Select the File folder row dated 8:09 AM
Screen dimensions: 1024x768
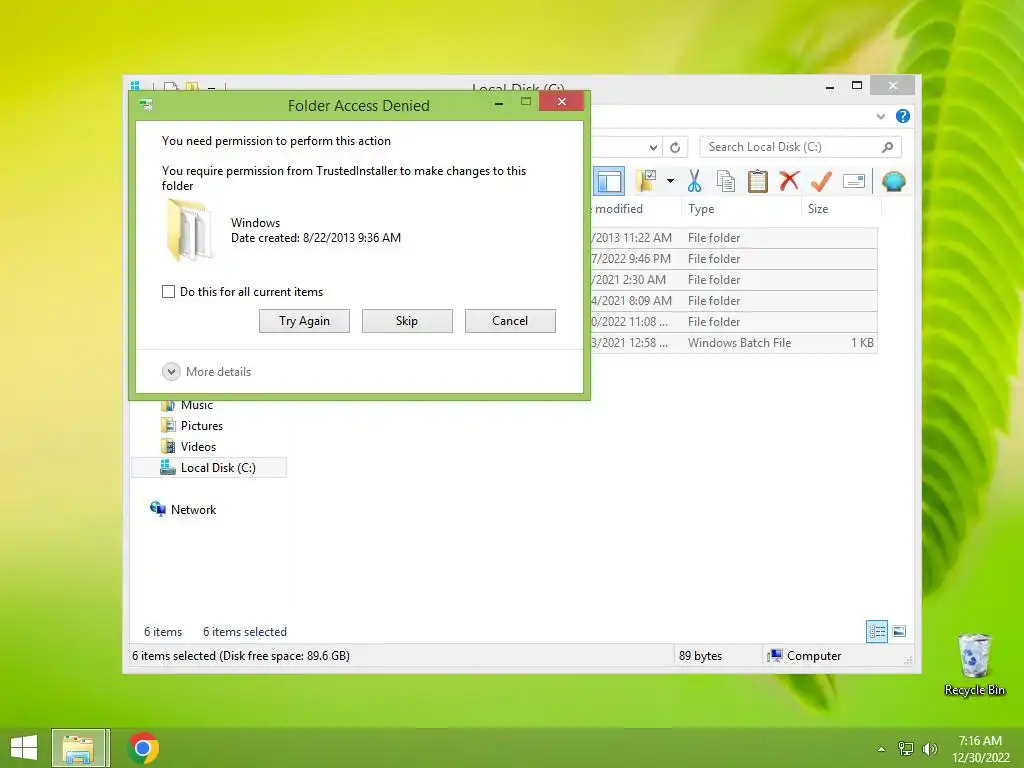[734, 300]
